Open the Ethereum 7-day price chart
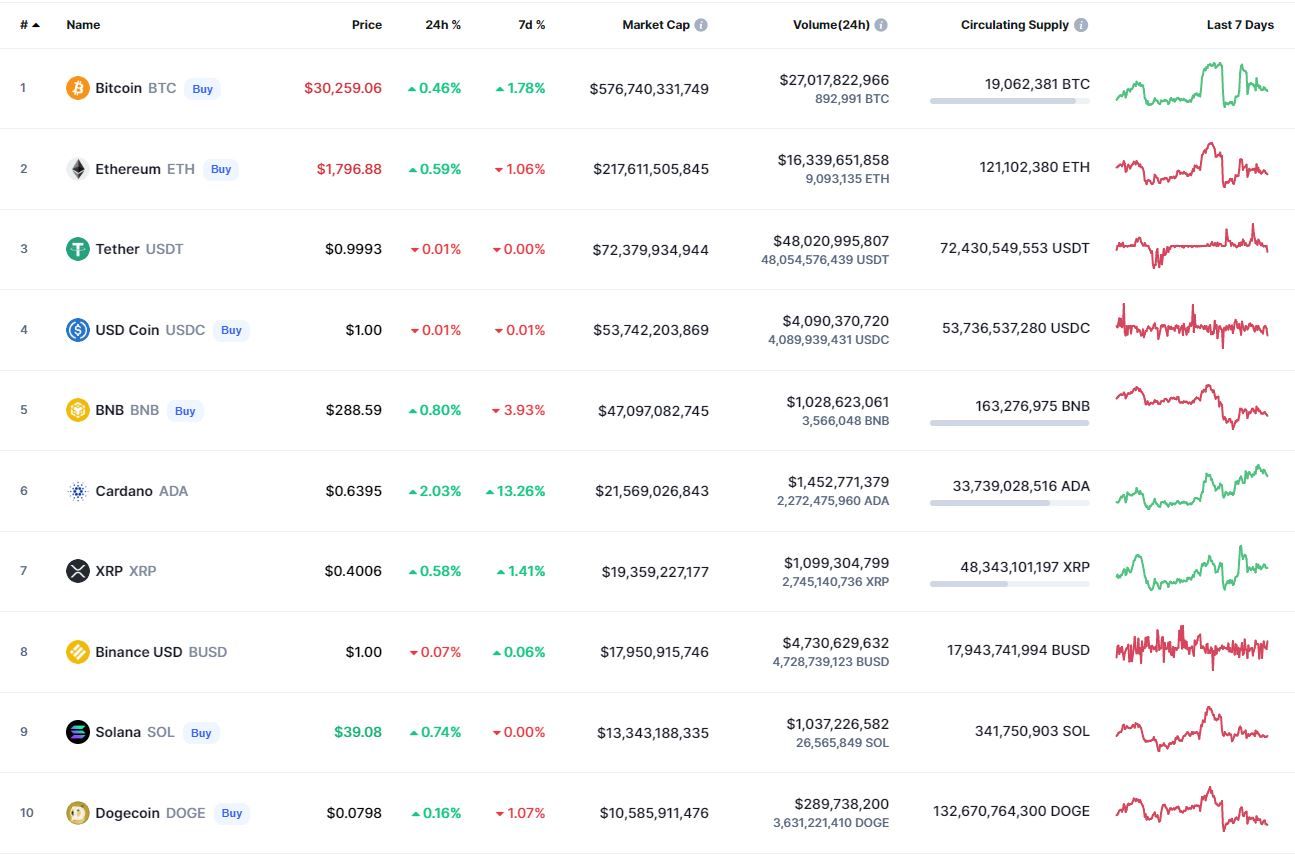The image size is (1295, 858). tap(1192, 165)
